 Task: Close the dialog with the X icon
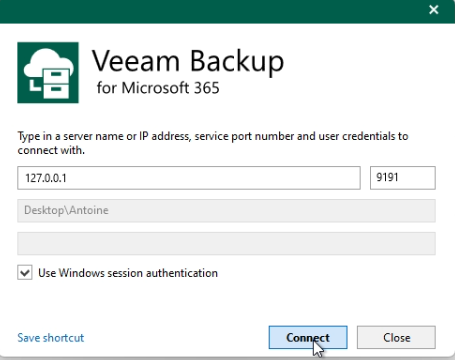tap(434, 10)
